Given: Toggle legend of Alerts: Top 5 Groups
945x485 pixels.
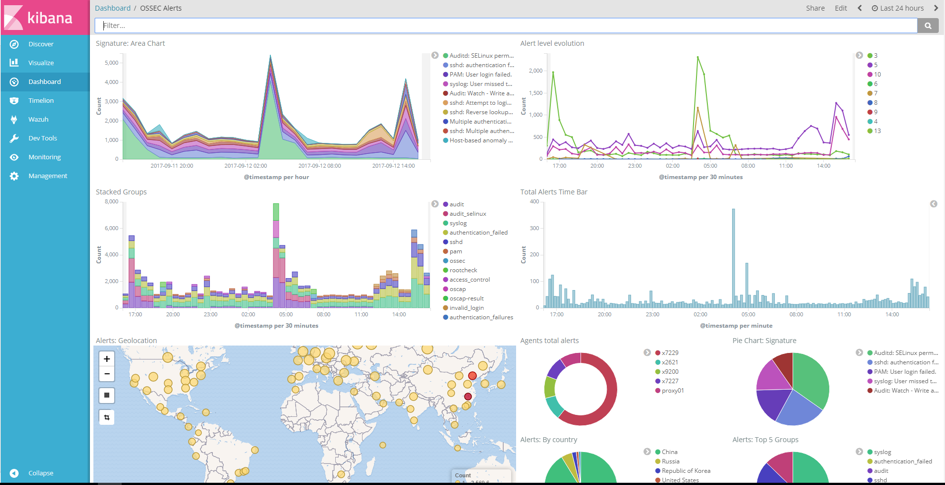Looking at the screenshot, I should click(x=859, y=451).
